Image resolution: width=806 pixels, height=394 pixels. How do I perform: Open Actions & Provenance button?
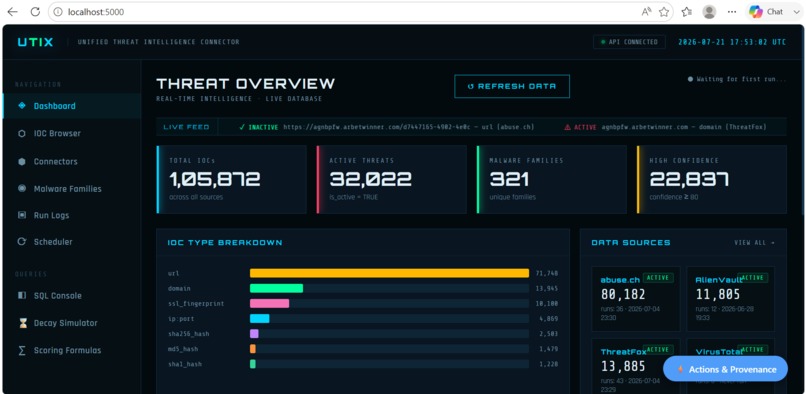(725, 369)
